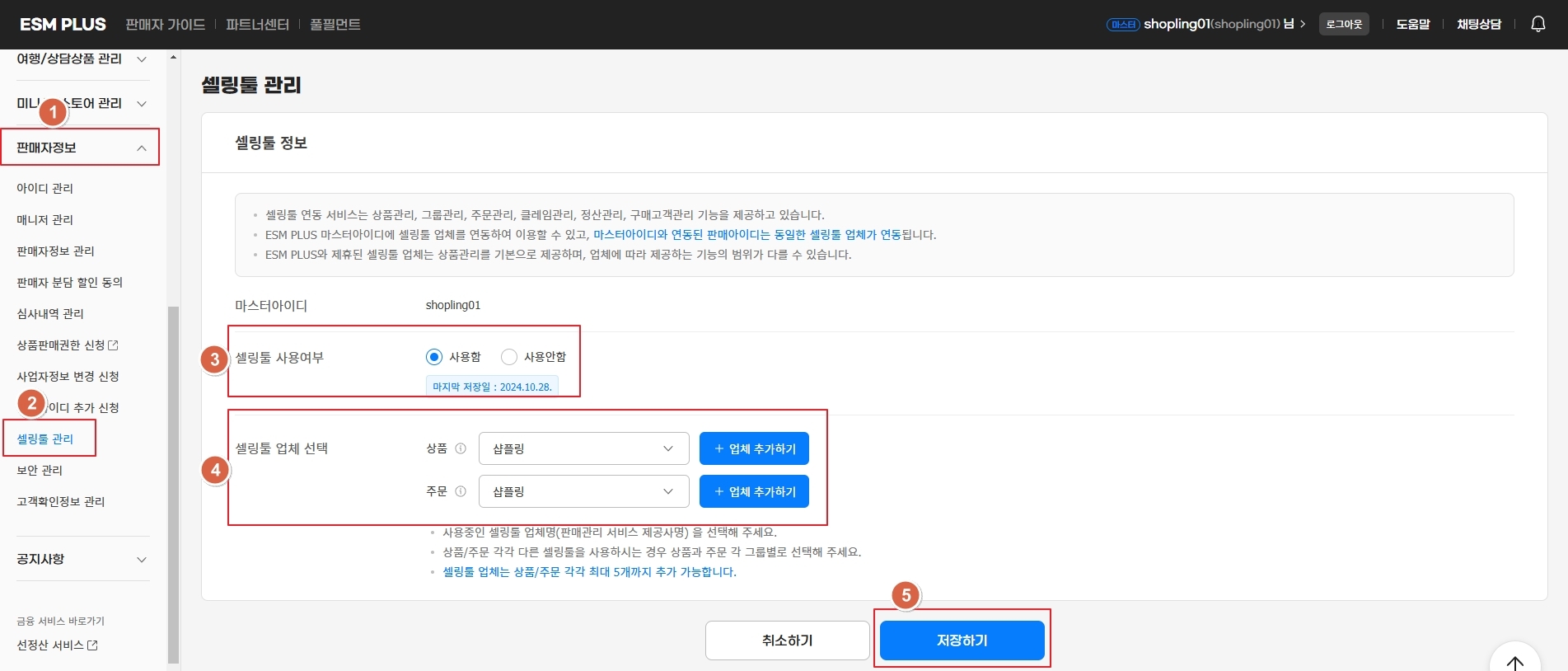Open the 상품 selling tool dropdown
Viewport: 1568px width, 671px height.
tap(583, 448)
